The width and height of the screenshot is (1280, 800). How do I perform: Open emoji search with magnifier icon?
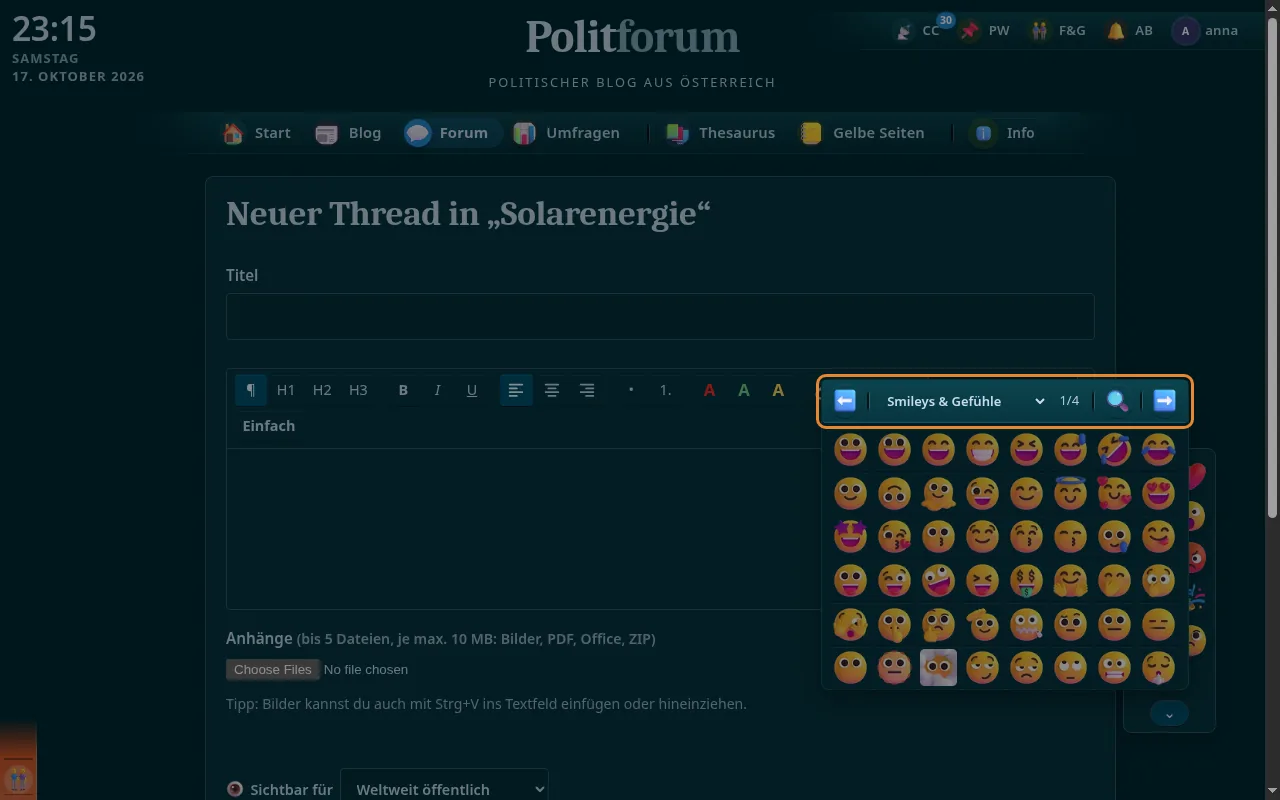pyautogui.click(x=1118, y=401)
